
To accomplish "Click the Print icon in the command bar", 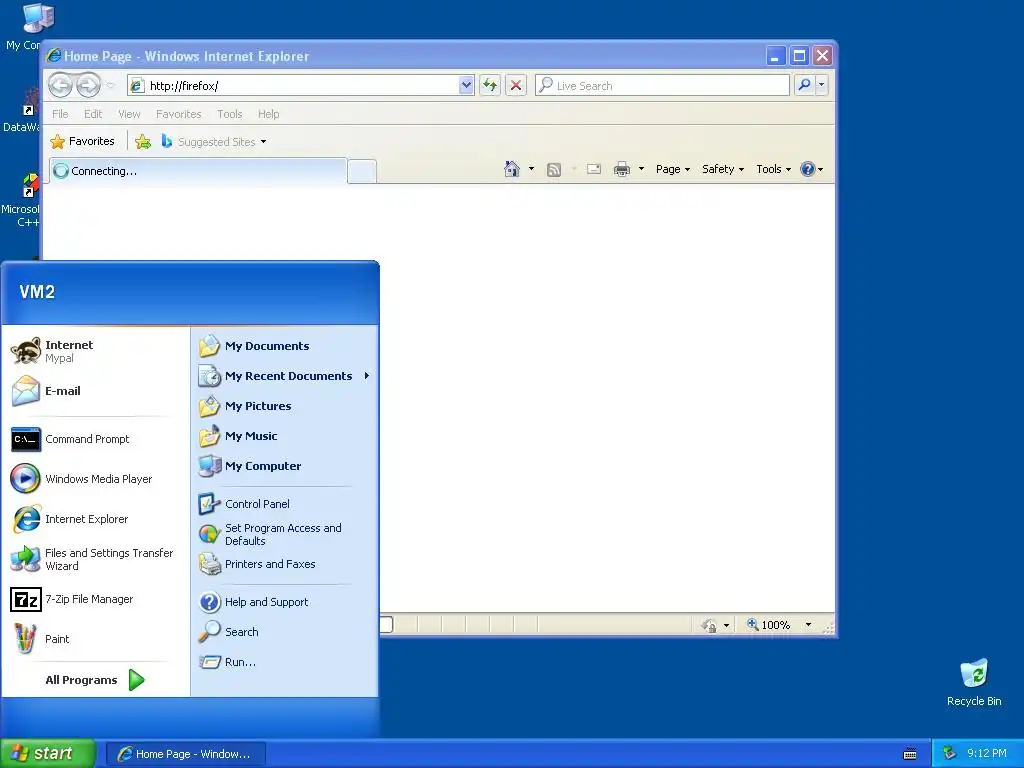I will (622, 169).
